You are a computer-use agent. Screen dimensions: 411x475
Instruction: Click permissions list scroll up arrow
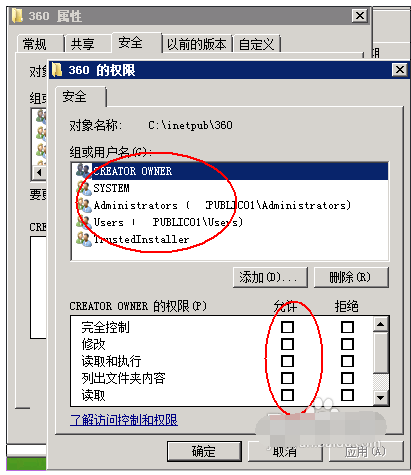[x=381, y=324]
